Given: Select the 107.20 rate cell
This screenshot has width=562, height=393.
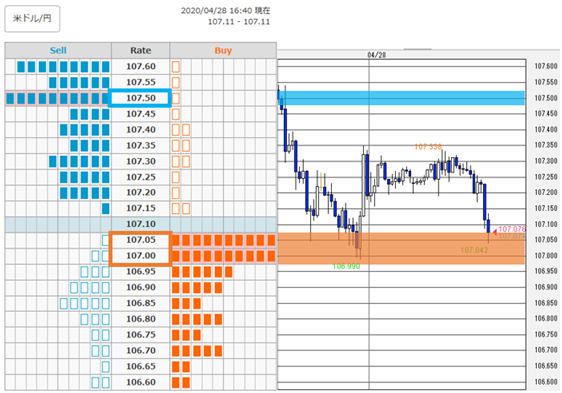Looking at the screenshot, I should pyautogui.click(x=140, y=192).
